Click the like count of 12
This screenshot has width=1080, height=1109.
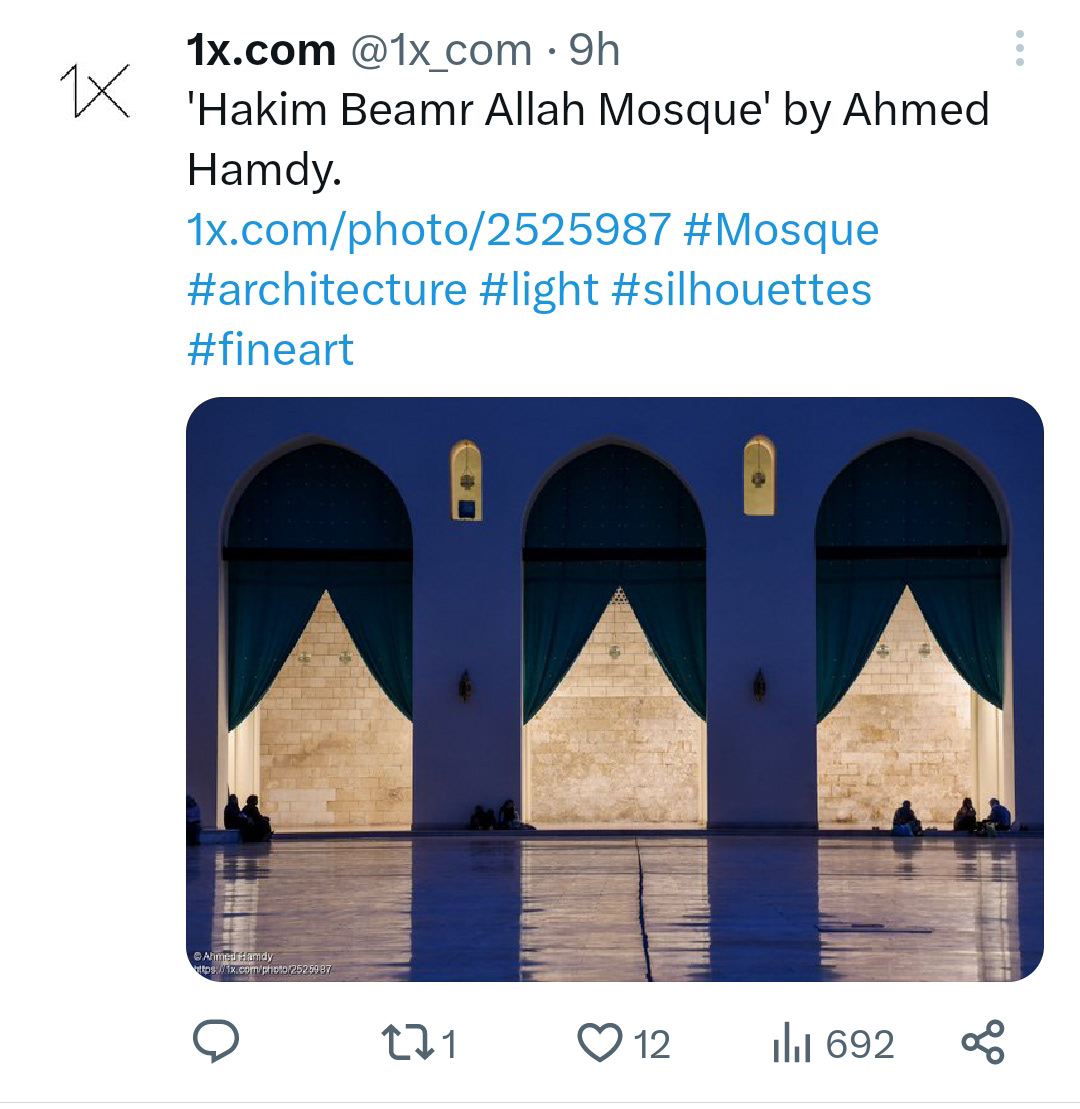click(652, 1044)
